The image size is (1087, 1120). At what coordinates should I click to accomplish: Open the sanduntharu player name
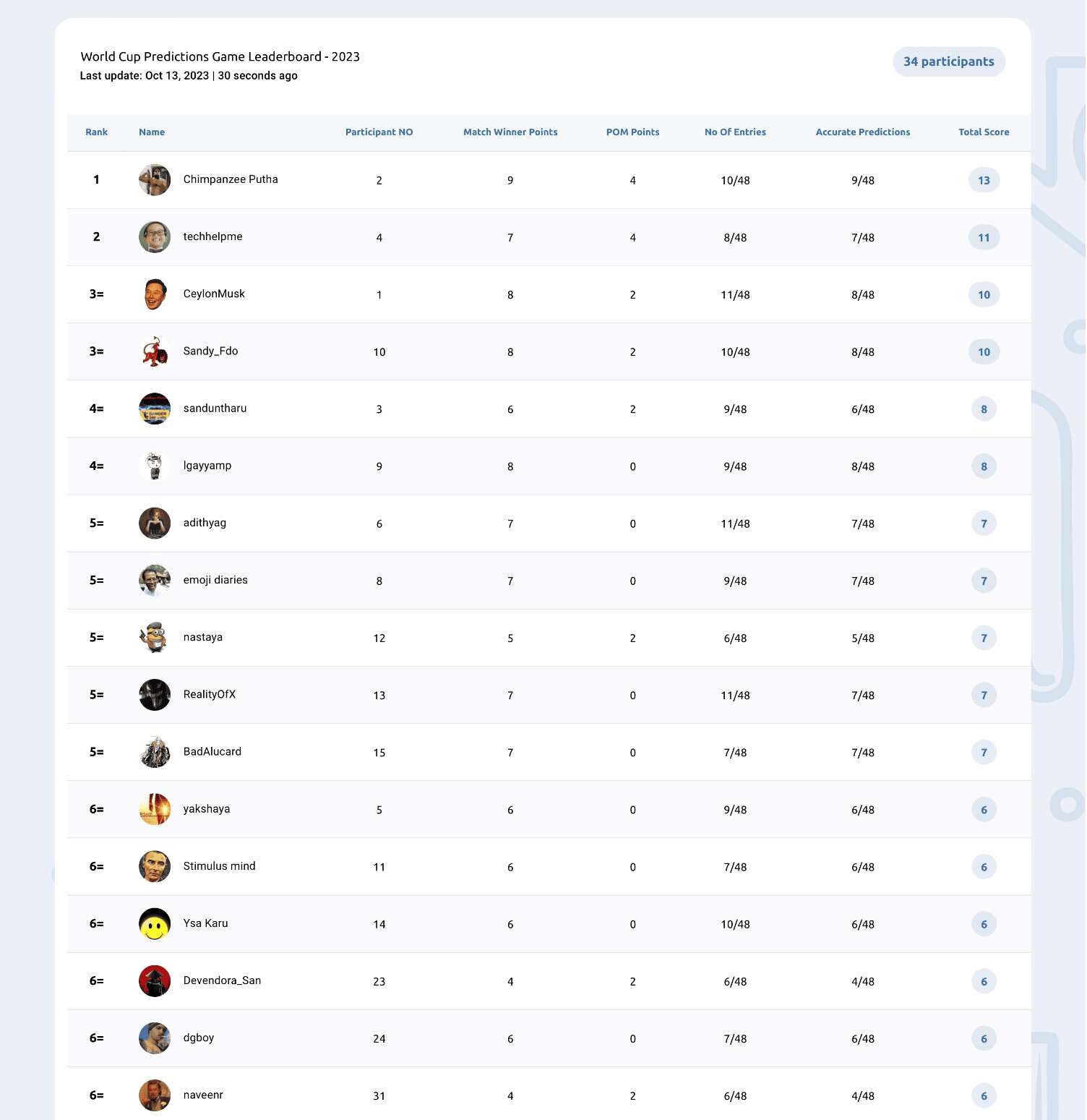(215, 409)
